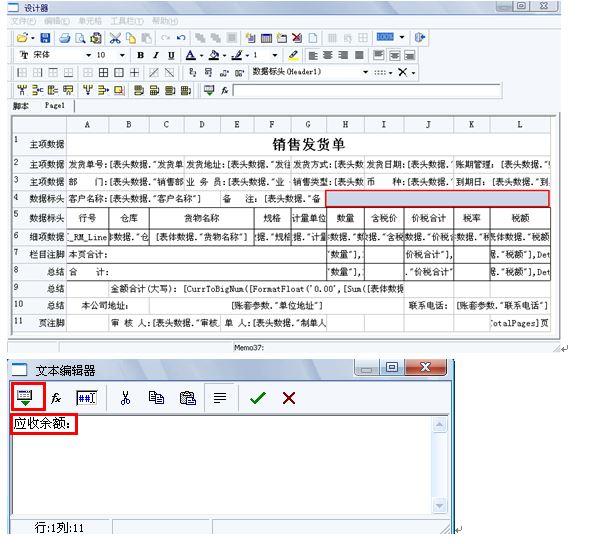Click the text editor scroll down arrow
The width and height of the screenshot is (604, 544).
click(440, 505)
